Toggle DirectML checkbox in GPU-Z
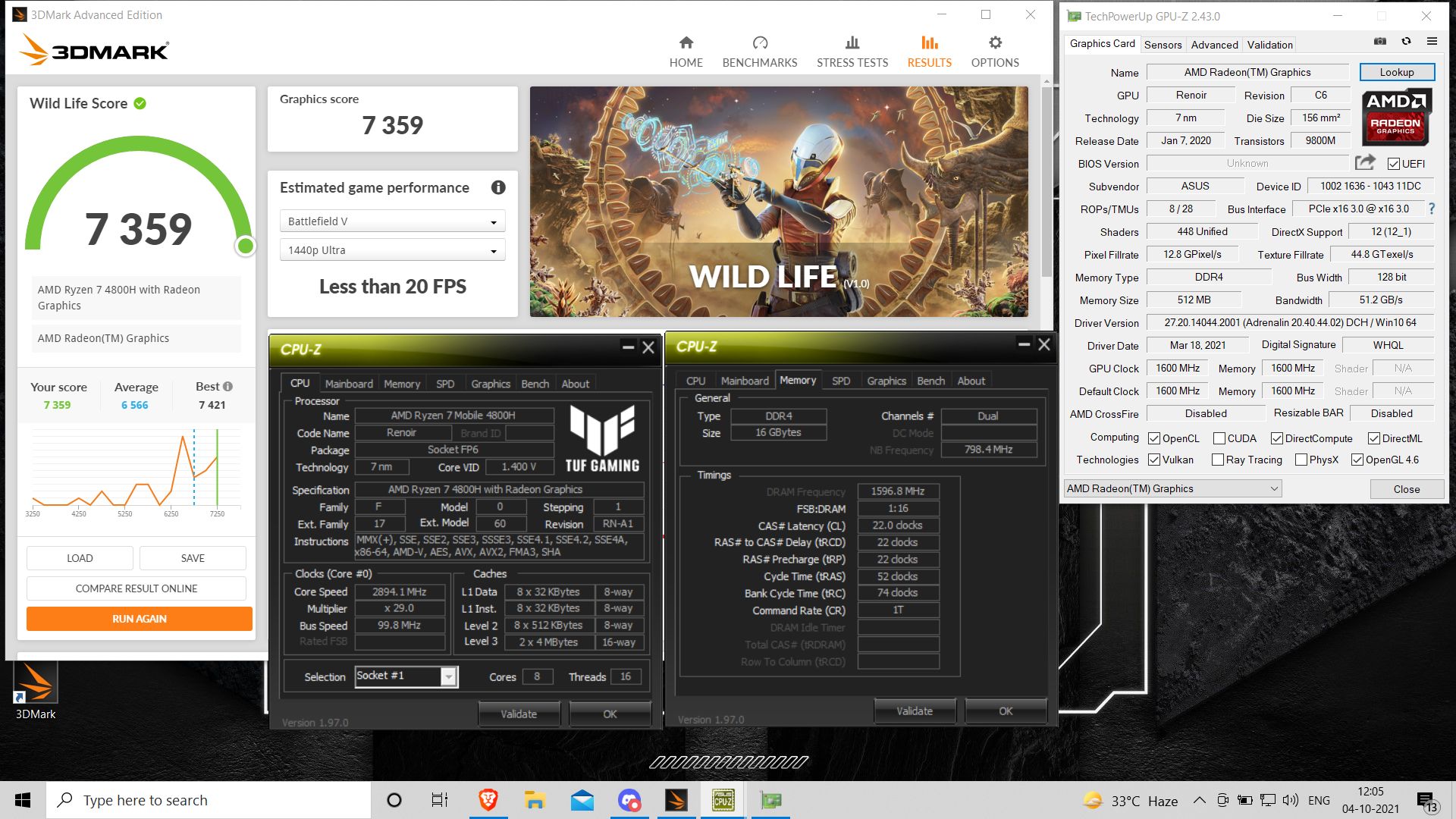 point(1374,438)
